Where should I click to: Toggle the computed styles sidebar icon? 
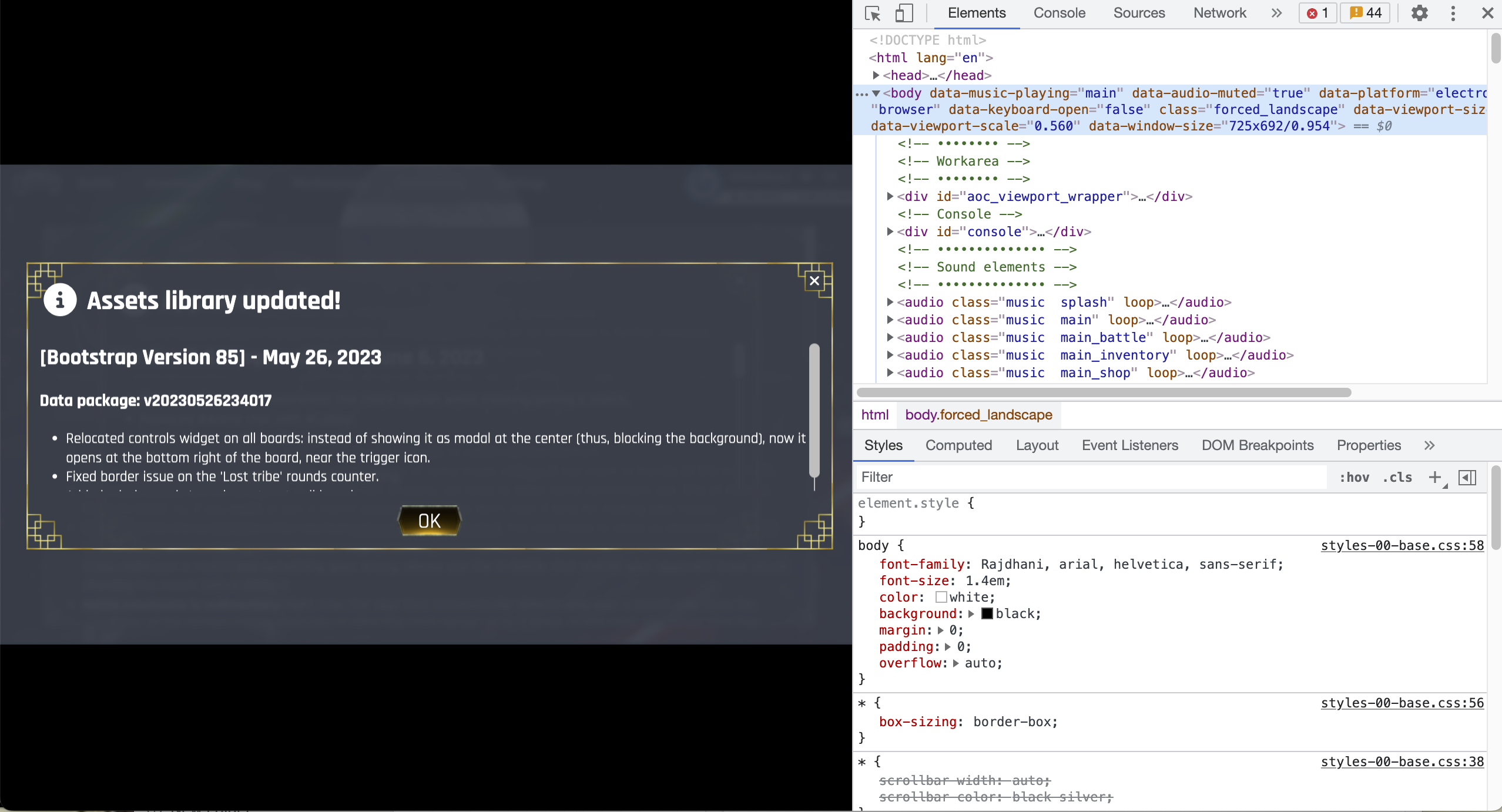pyautogui.click(x=1467, y=477)
